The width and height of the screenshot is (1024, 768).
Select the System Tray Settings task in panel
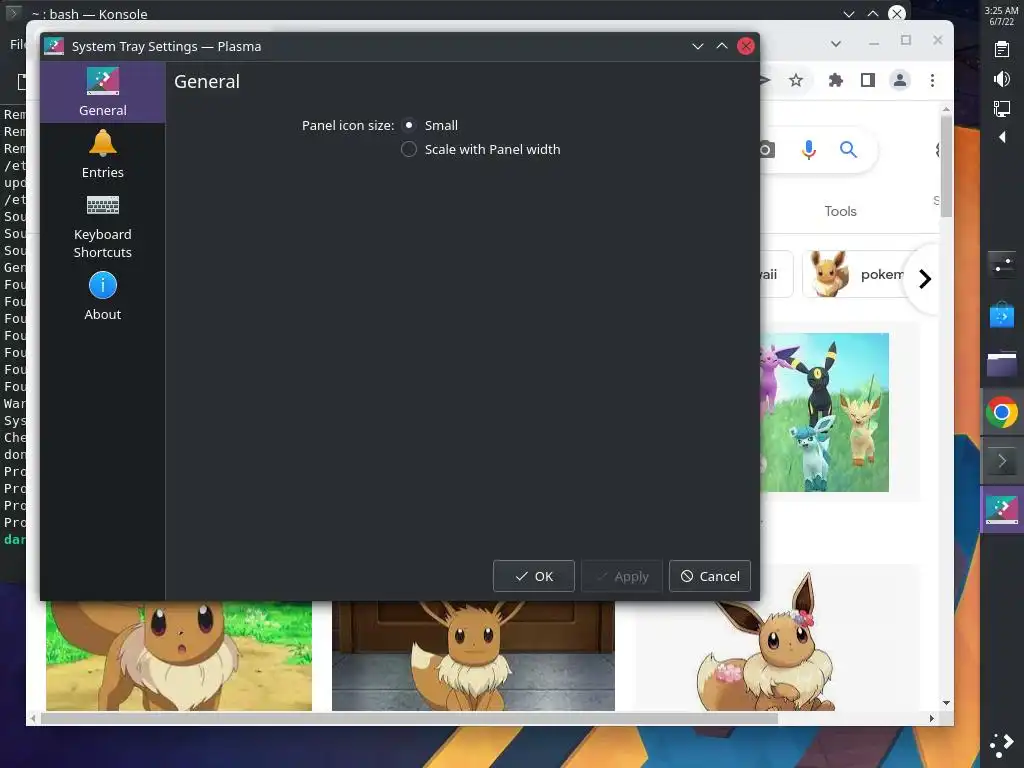tap(1001, 510)
